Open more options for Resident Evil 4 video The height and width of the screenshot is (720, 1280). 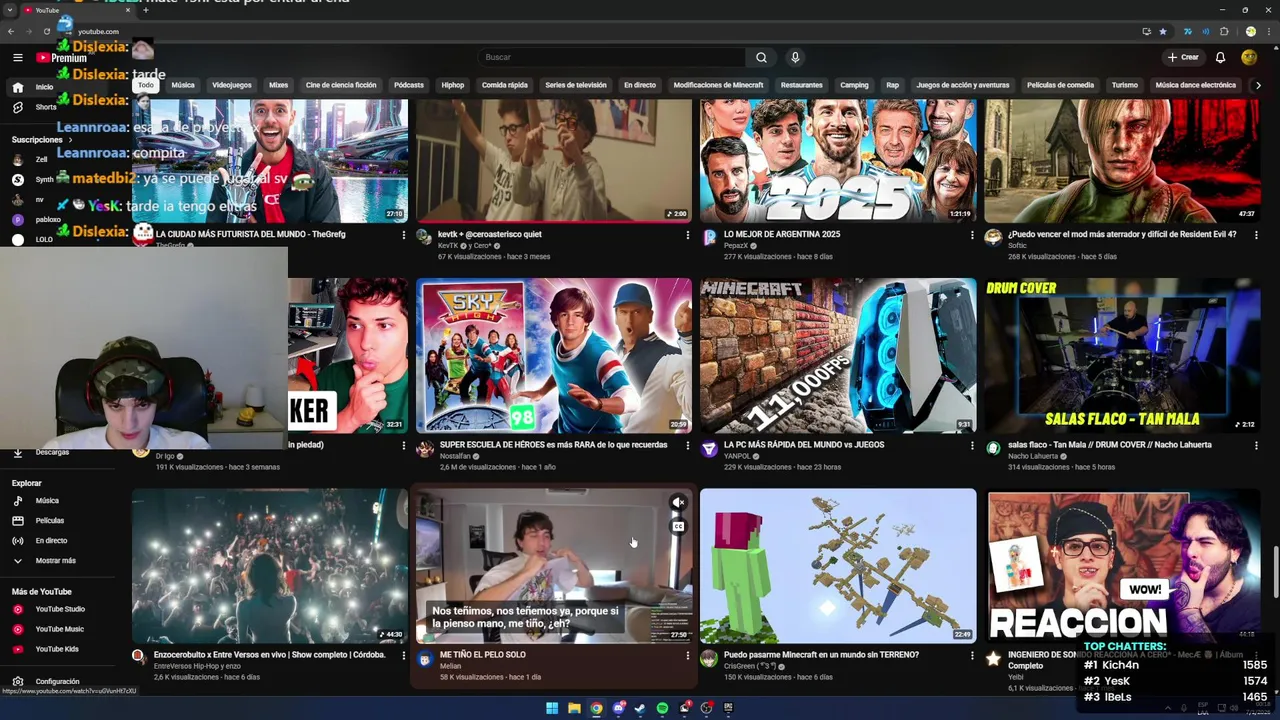1256,235
